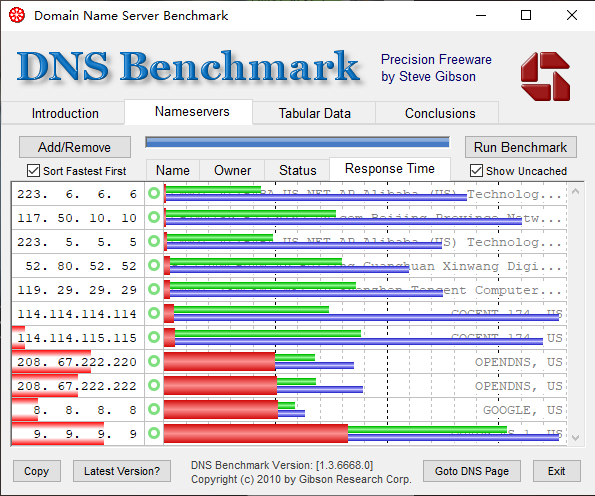
Task: Open the Introduction tab
Action: [x=65, y=113]
